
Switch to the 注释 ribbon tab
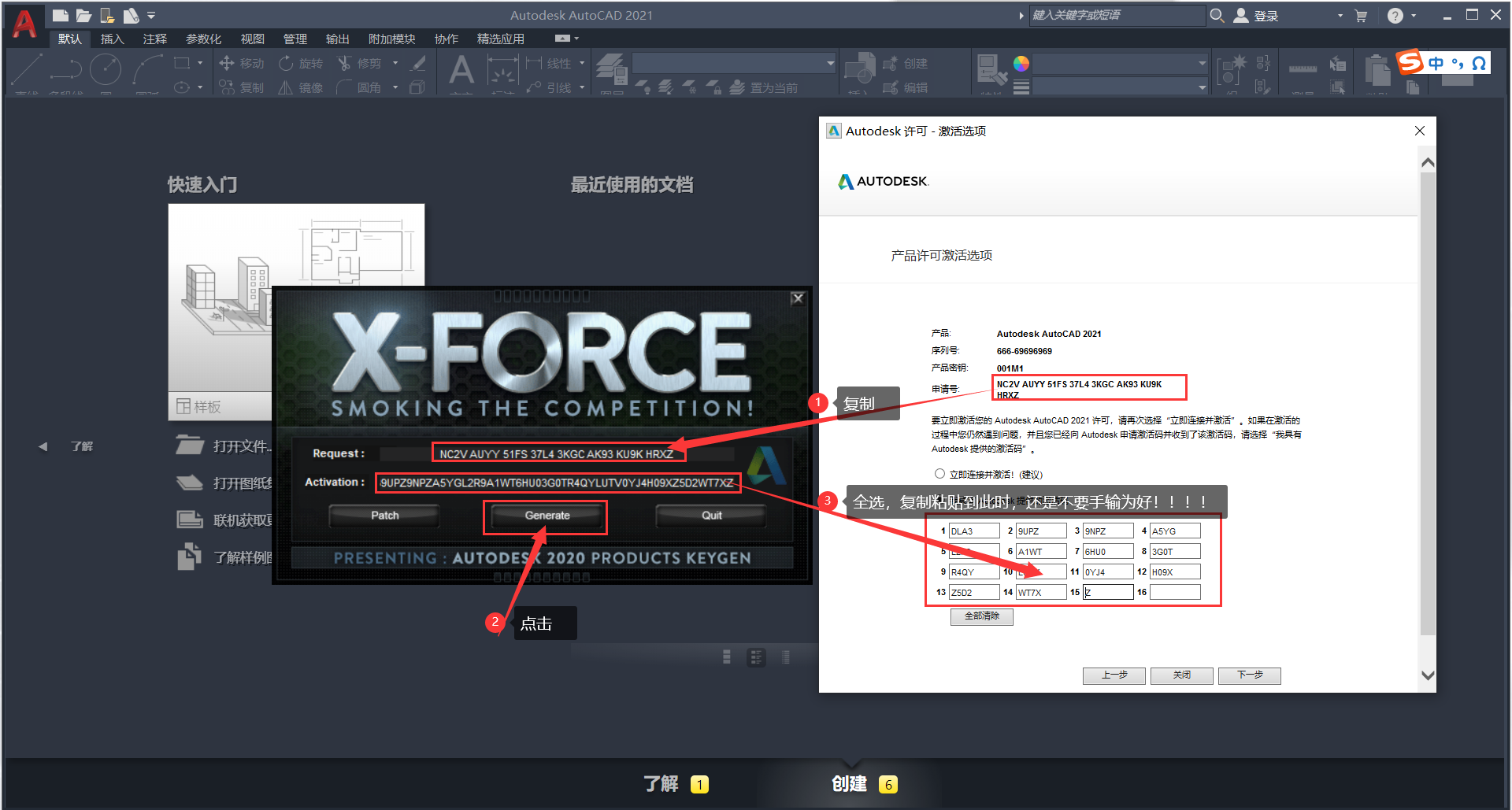pos(154,39)
